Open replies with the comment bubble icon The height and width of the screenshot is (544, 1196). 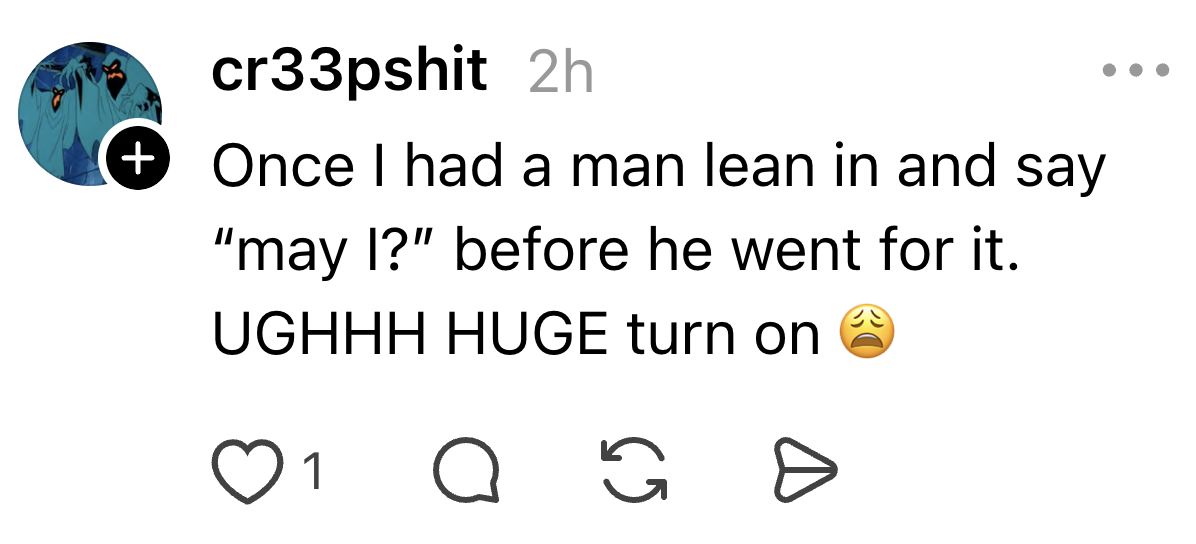466,470
